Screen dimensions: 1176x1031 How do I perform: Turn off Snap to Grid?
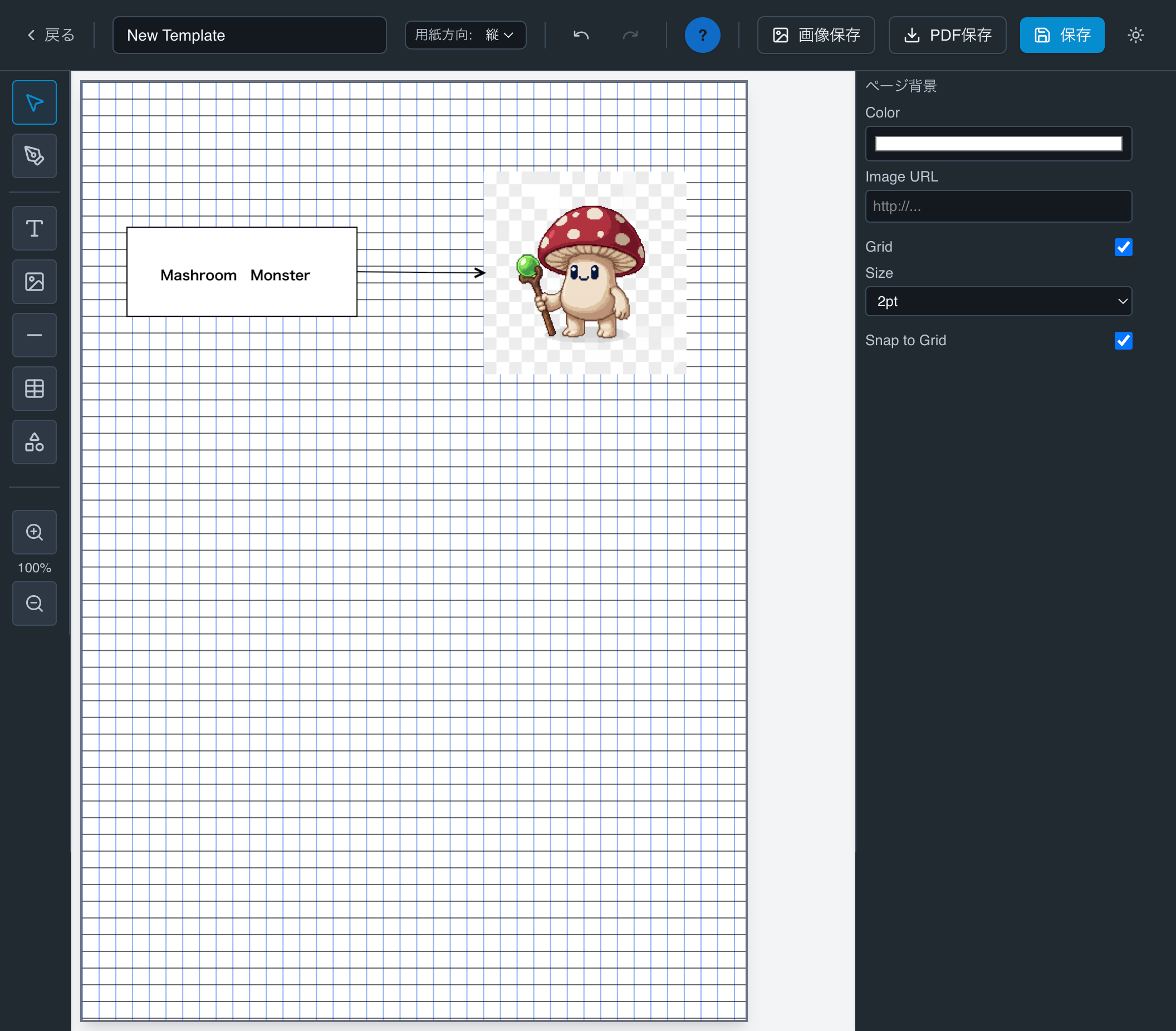point(1123,341)
